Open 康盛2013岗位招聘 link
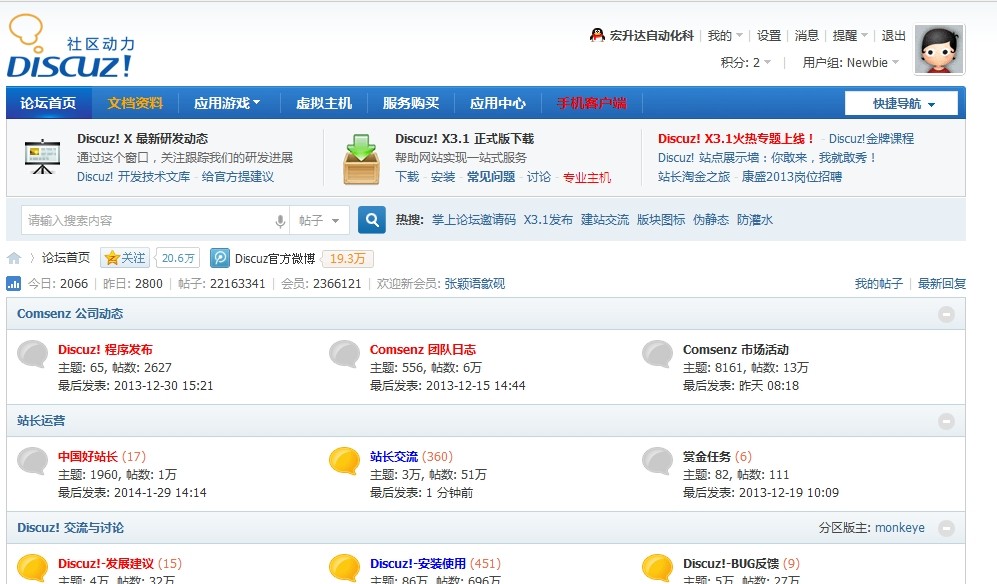Viewport: 997px width, 584px height. tap(792, 177)
